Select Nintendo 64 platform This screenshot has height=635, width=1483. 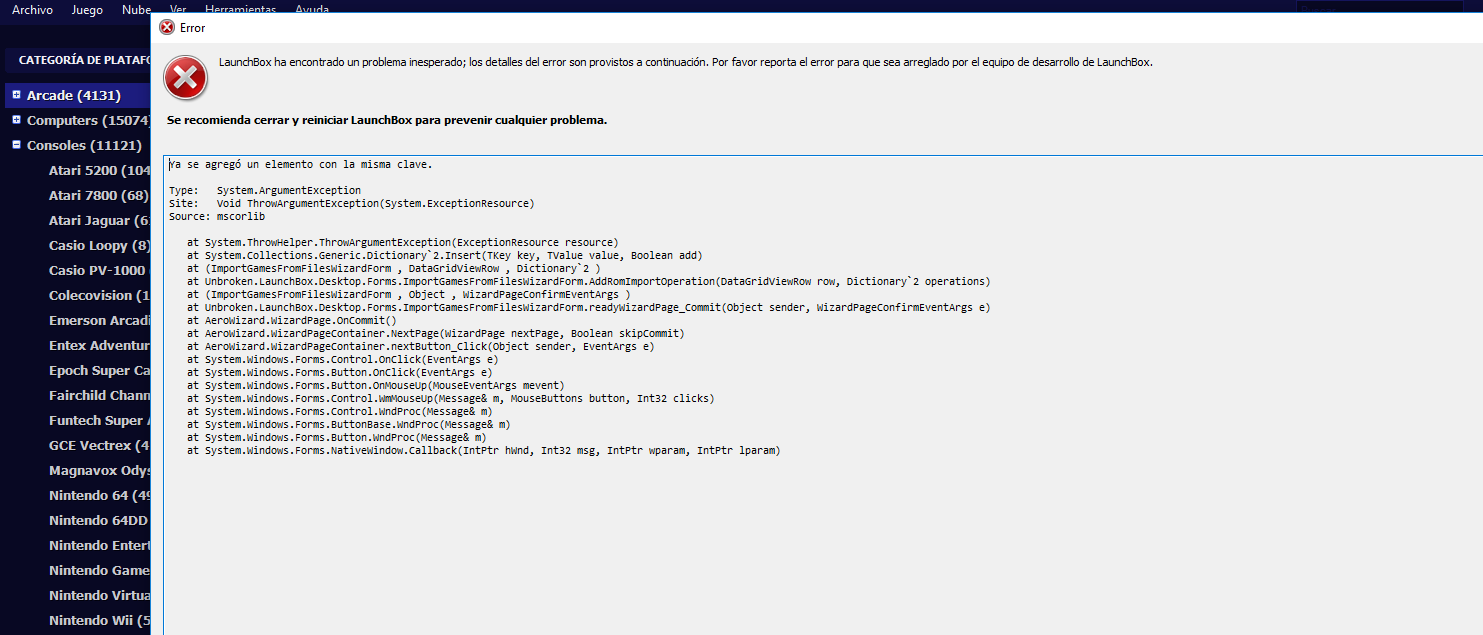click(99, 496)
